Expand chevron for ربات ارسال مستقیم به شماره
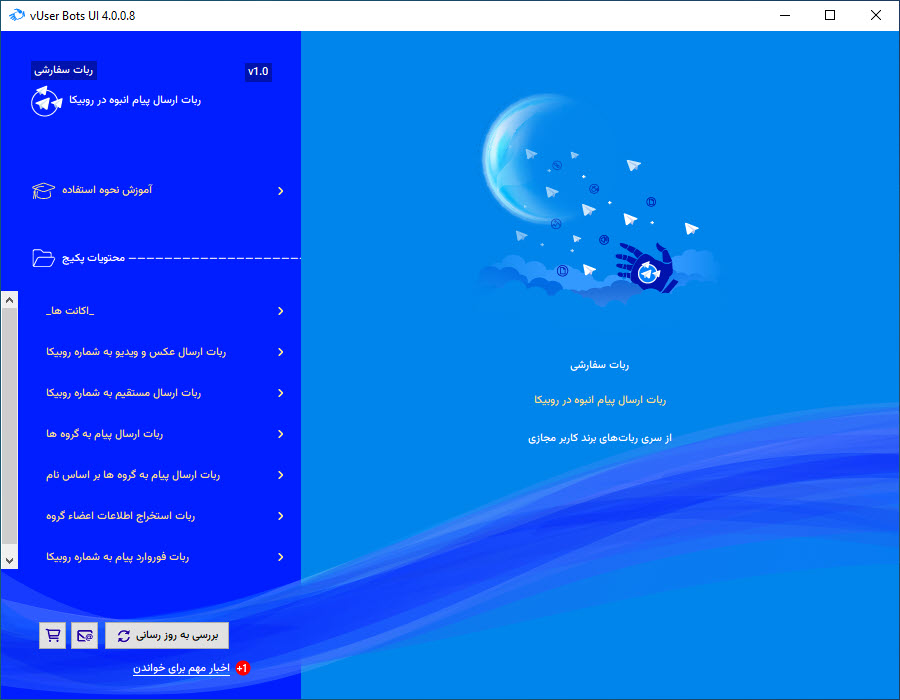The width and height of the screenshot is (900, 700). pyautogui.click(x=281, y=393)
